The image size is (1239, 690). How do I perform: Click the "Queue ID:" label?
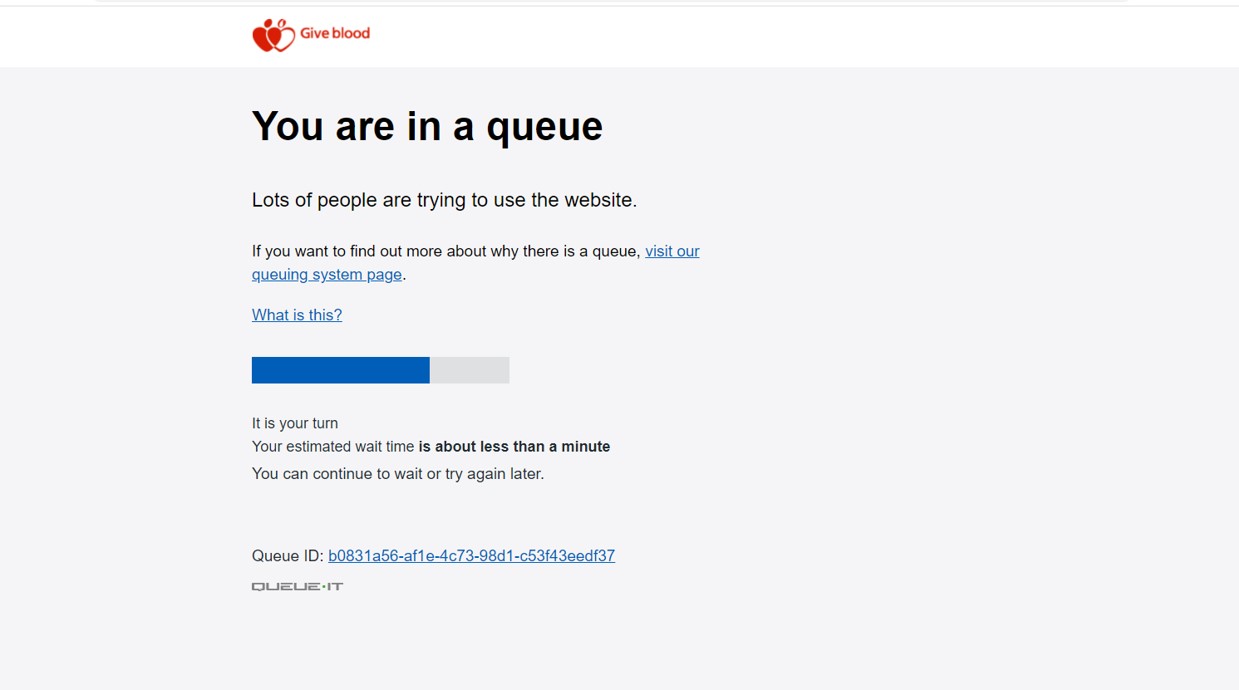coord(287,556)
